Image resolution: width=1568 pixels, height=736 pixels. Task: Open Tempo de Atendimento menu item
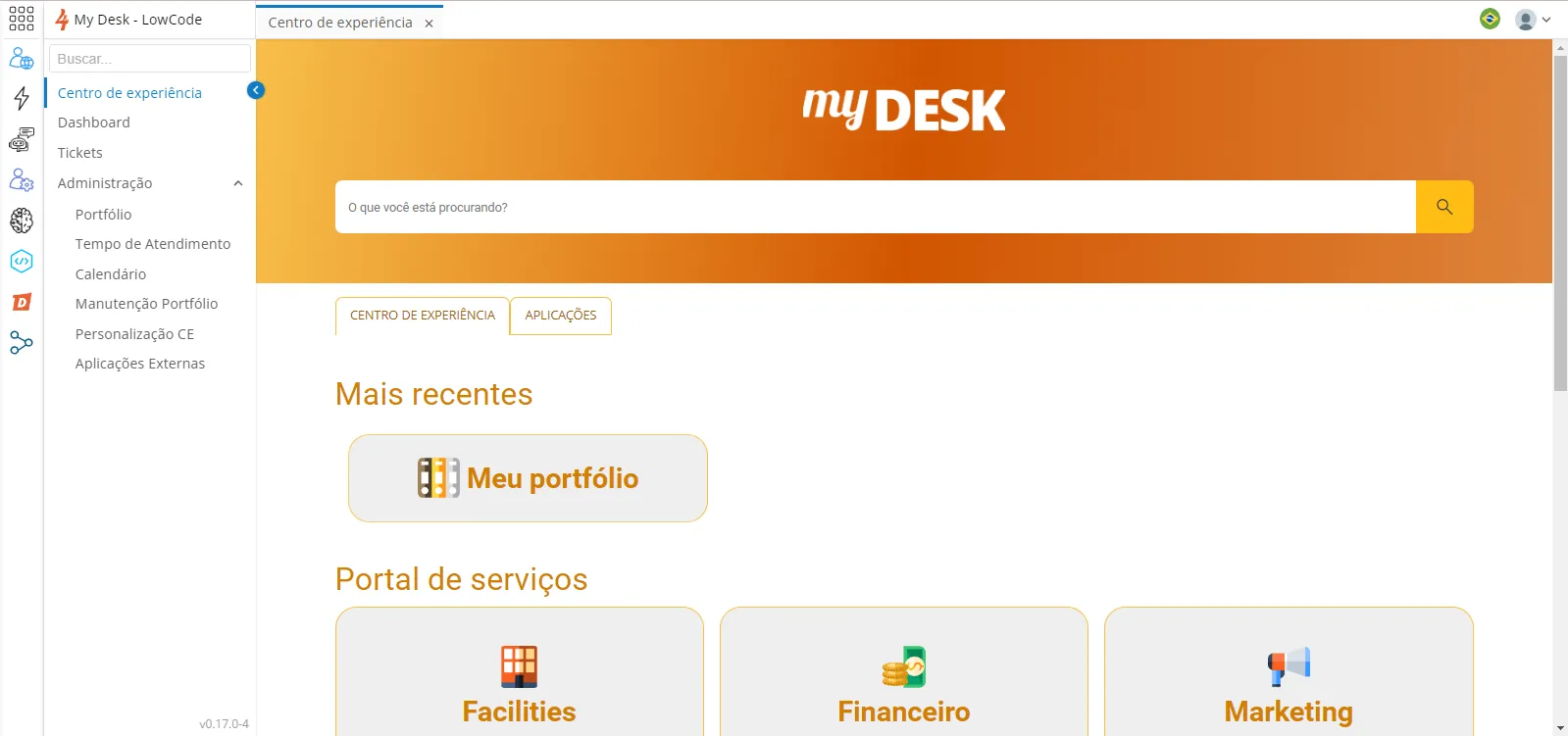(x=153, y=244)
